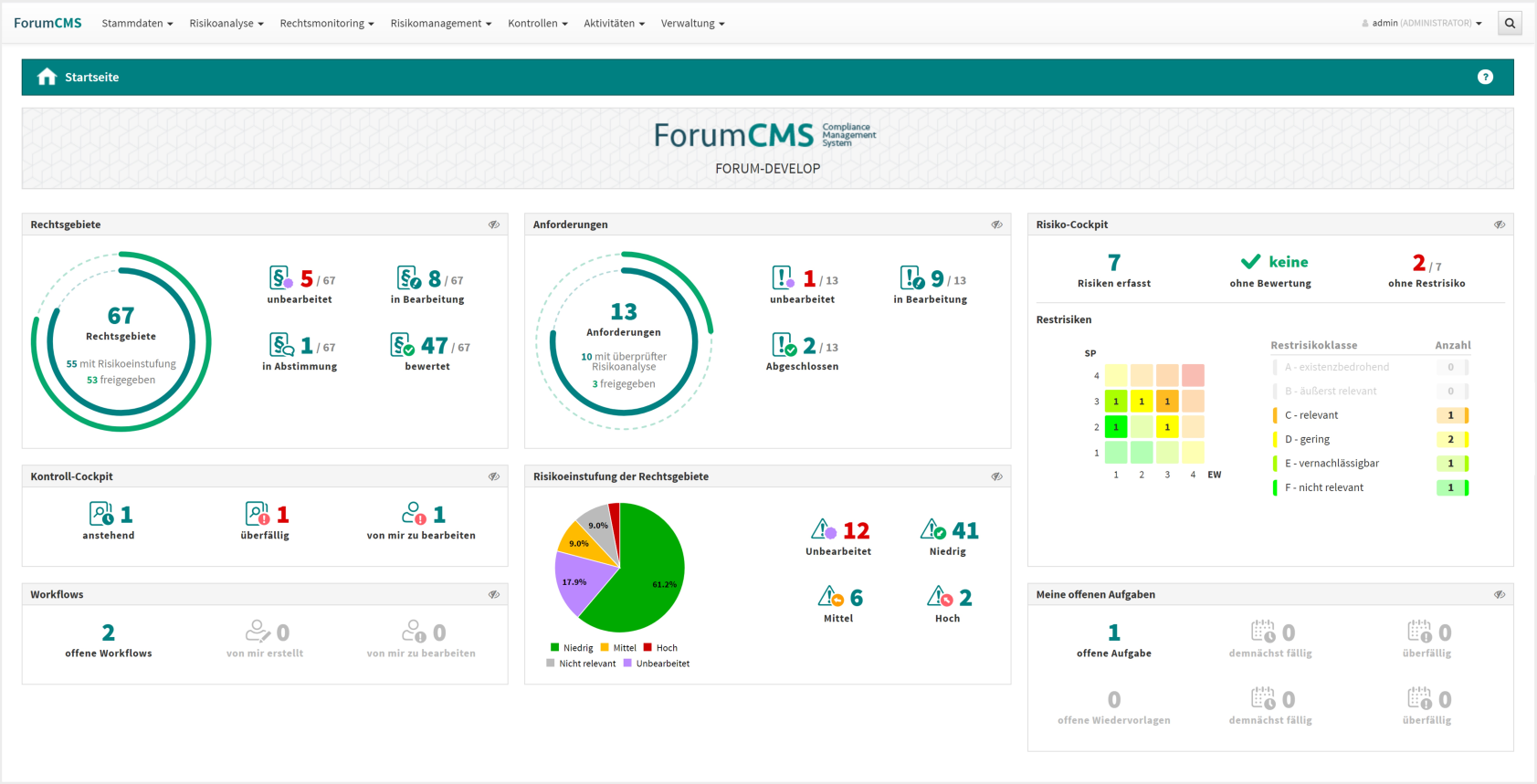The image size is (1537, 784).
Task: Expand the Rechtsmonitoring dropdown menu
Action: (327, 24)
